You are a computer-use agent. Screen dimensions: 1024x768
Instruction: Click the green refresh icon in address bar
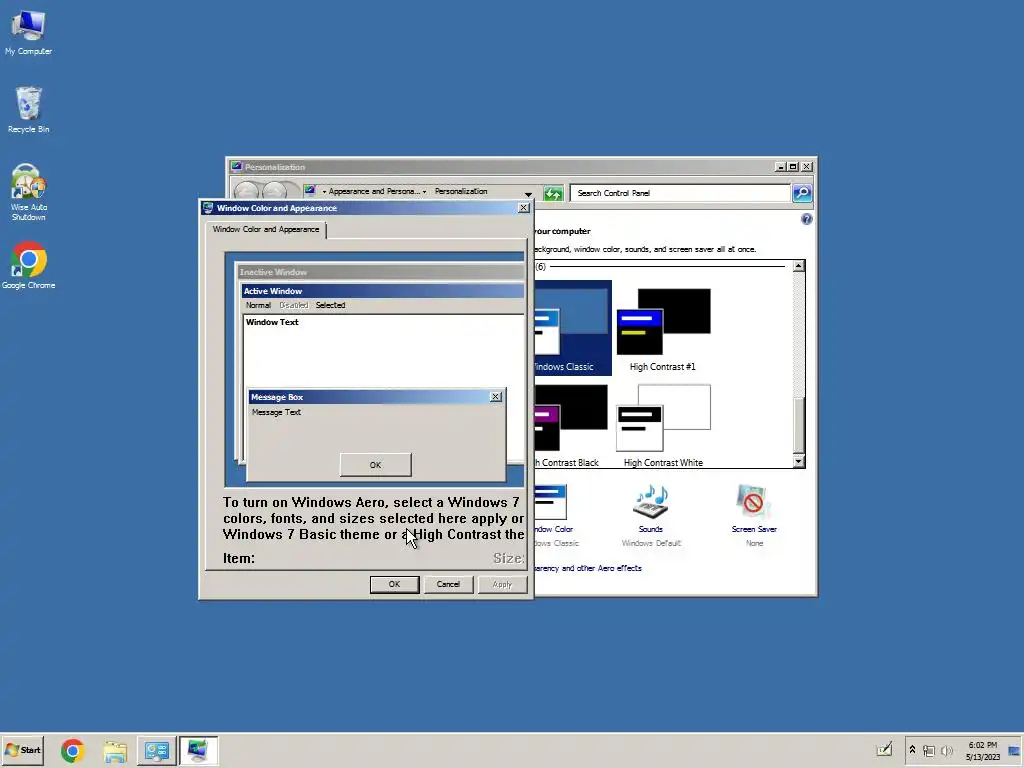[x=553, y=193]
